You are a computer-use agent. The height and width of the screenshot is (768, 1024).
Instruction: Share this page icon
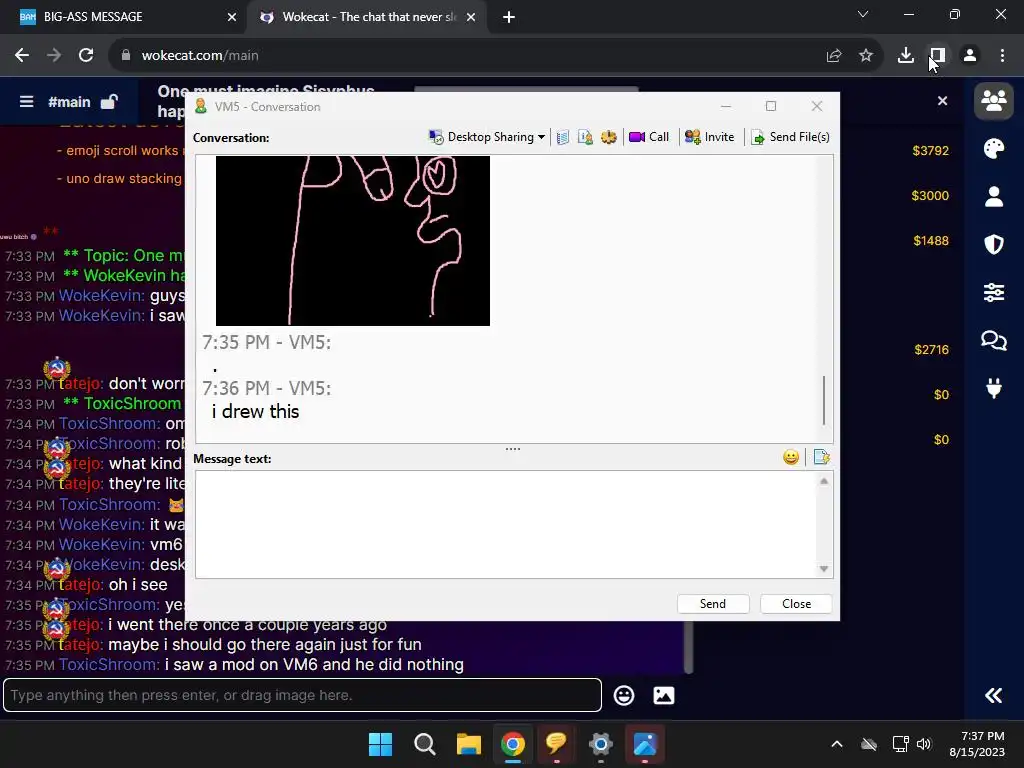(x=834, y=56)
